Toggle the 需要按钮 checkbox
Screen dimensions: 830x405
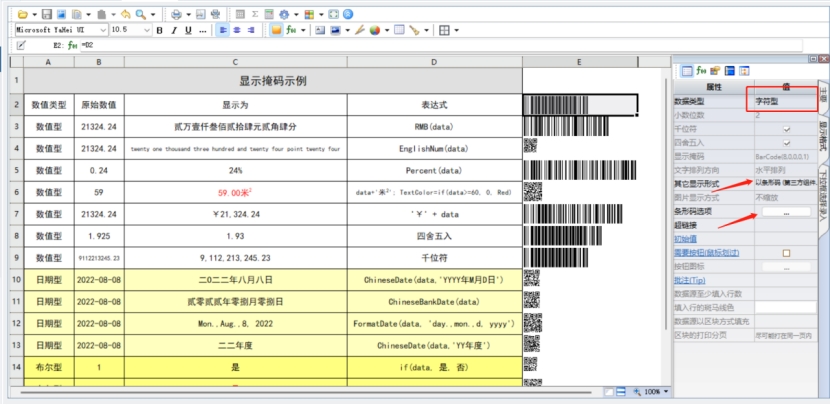(787, 253)
